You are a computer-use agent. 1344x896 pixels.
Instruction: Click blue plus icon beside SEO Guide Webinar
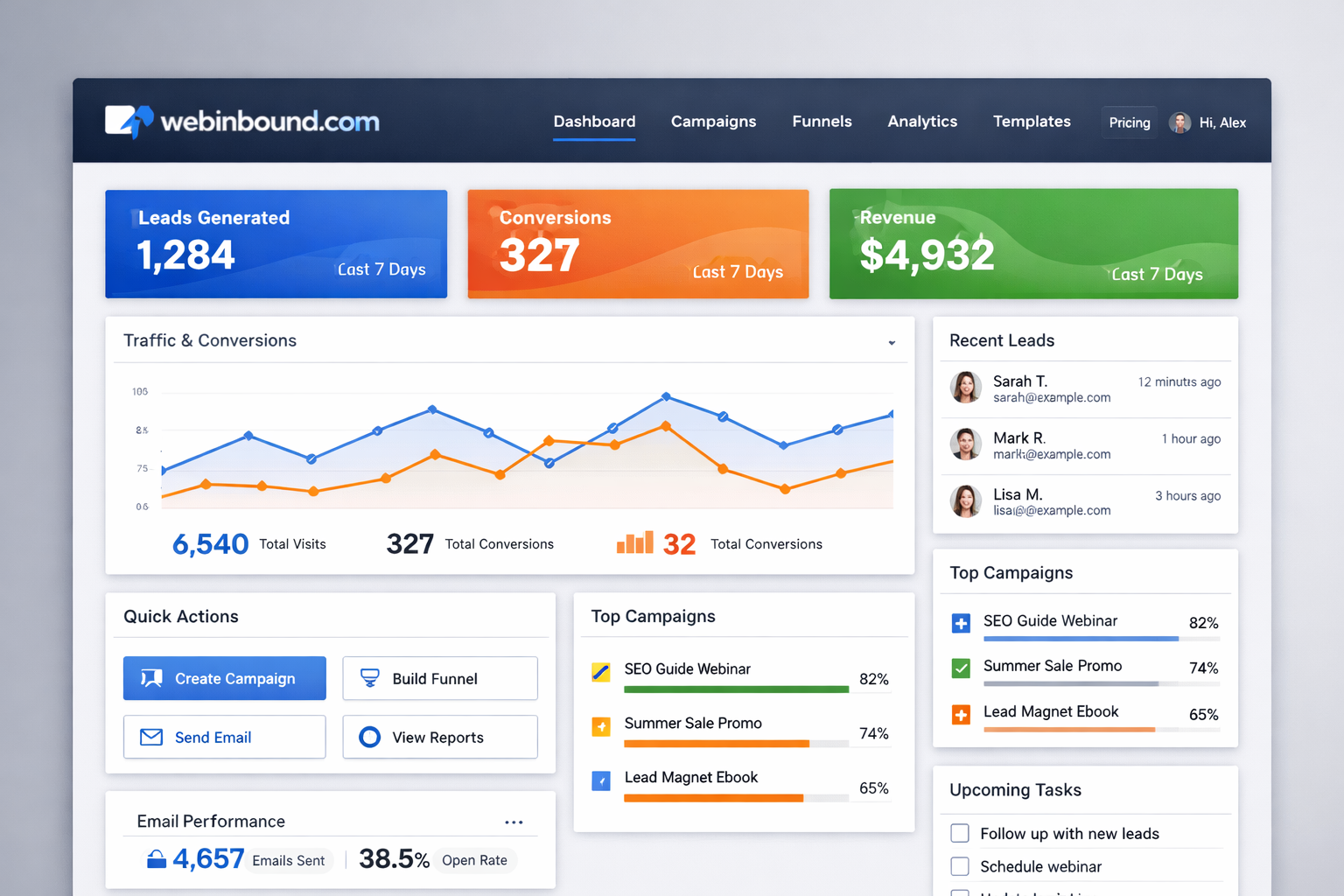click(961, 623)
